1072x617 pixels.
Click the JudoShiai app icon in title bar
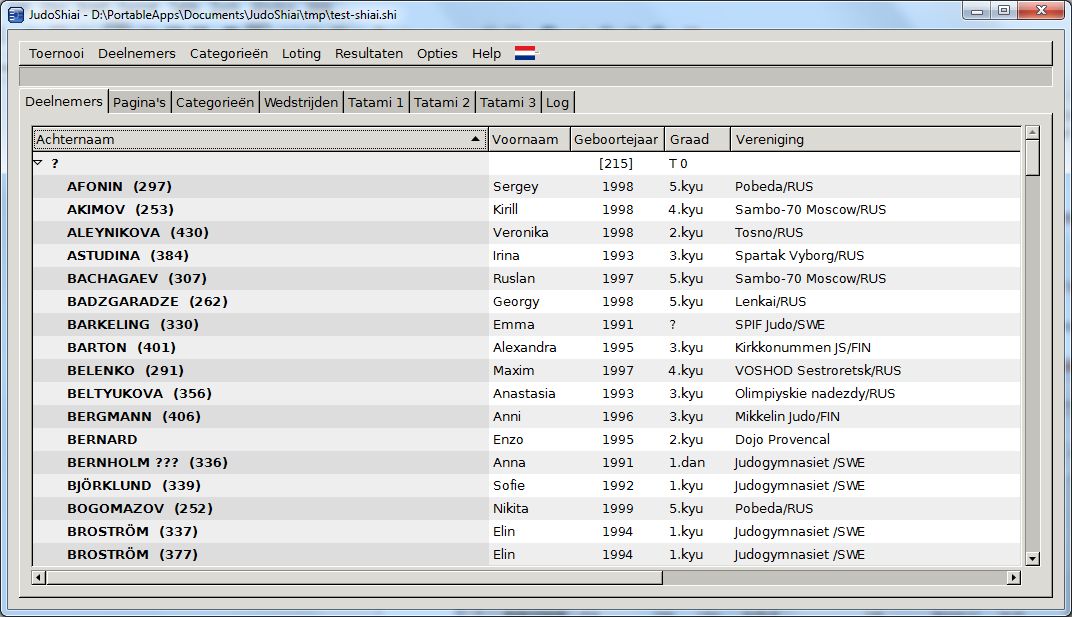(15, 15)
